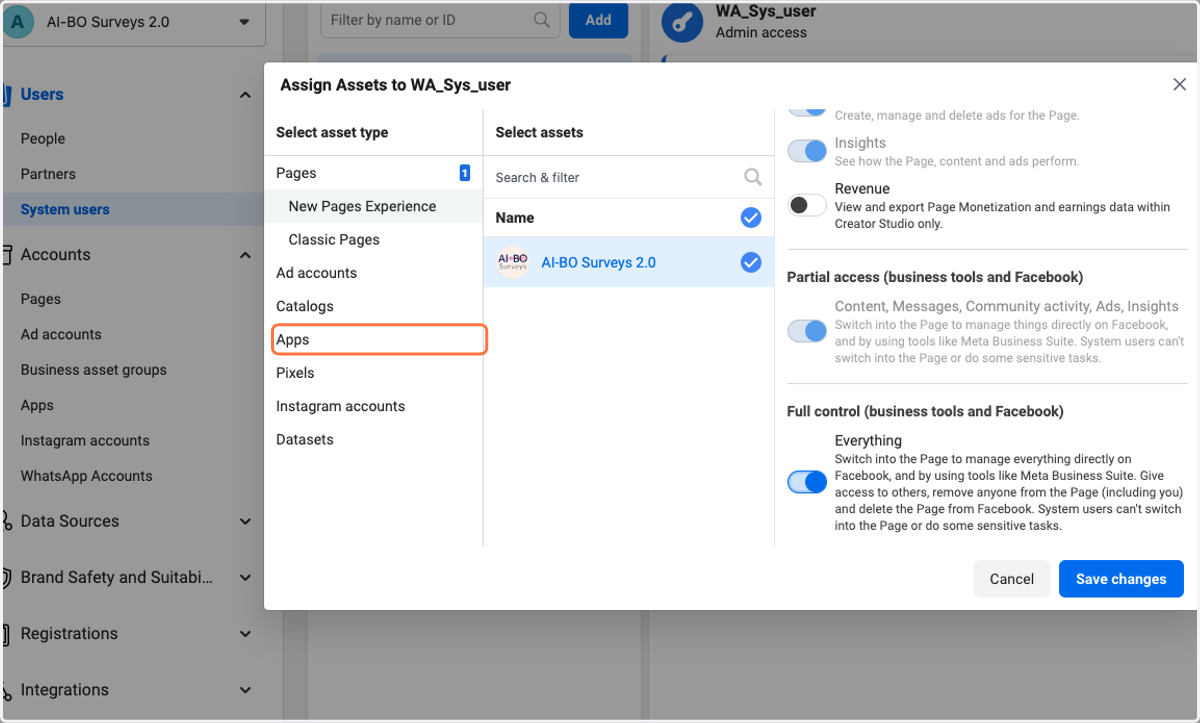Select the Apps asset type
The height and width of the screenshot is (723, 1200).
pyautogui.click(x=379, y=340)
